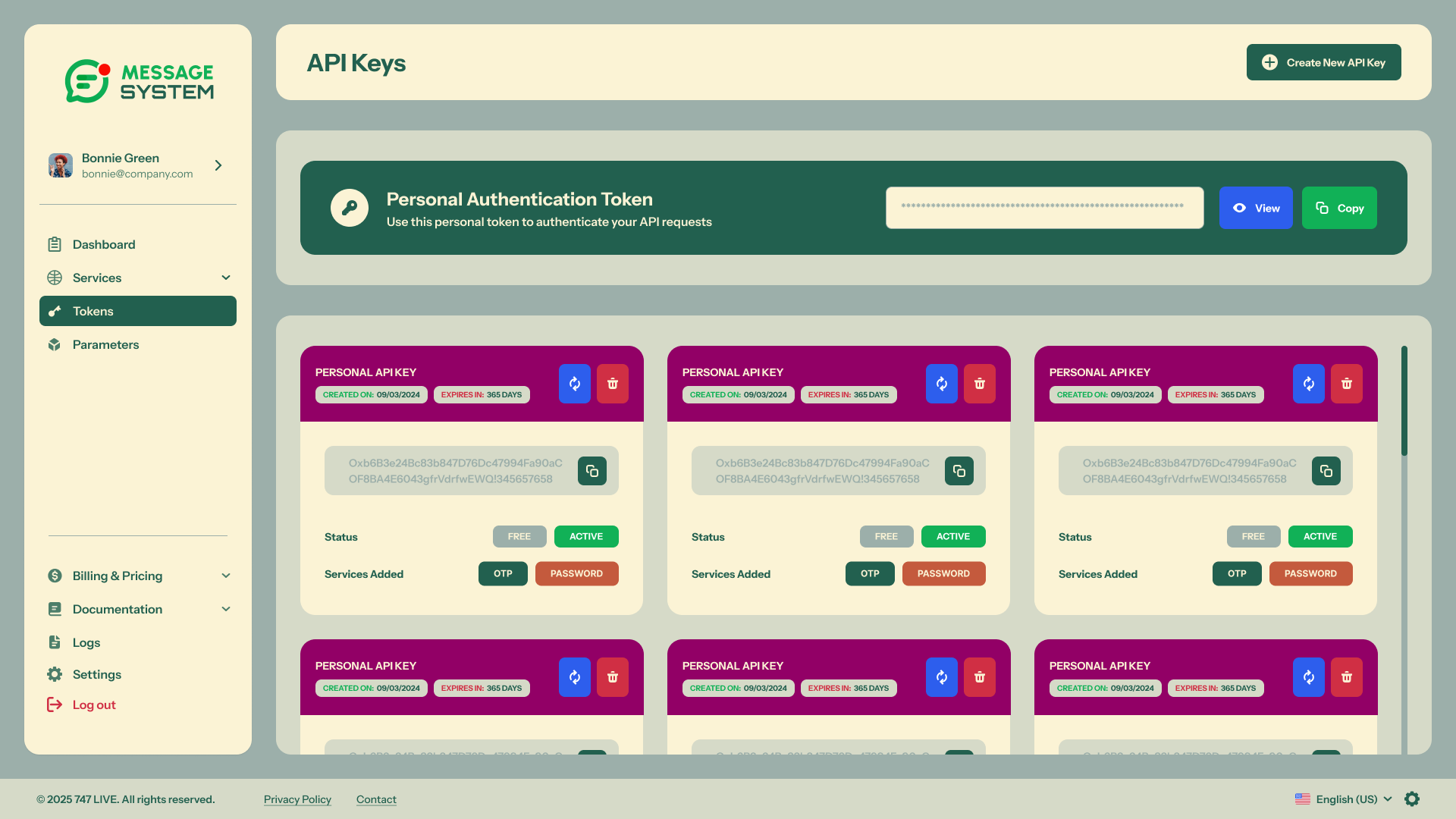Image resolution: width=1456 pixels, height=819 pixels.
Task: Open the Contact footer link
Action: point(376,799)
